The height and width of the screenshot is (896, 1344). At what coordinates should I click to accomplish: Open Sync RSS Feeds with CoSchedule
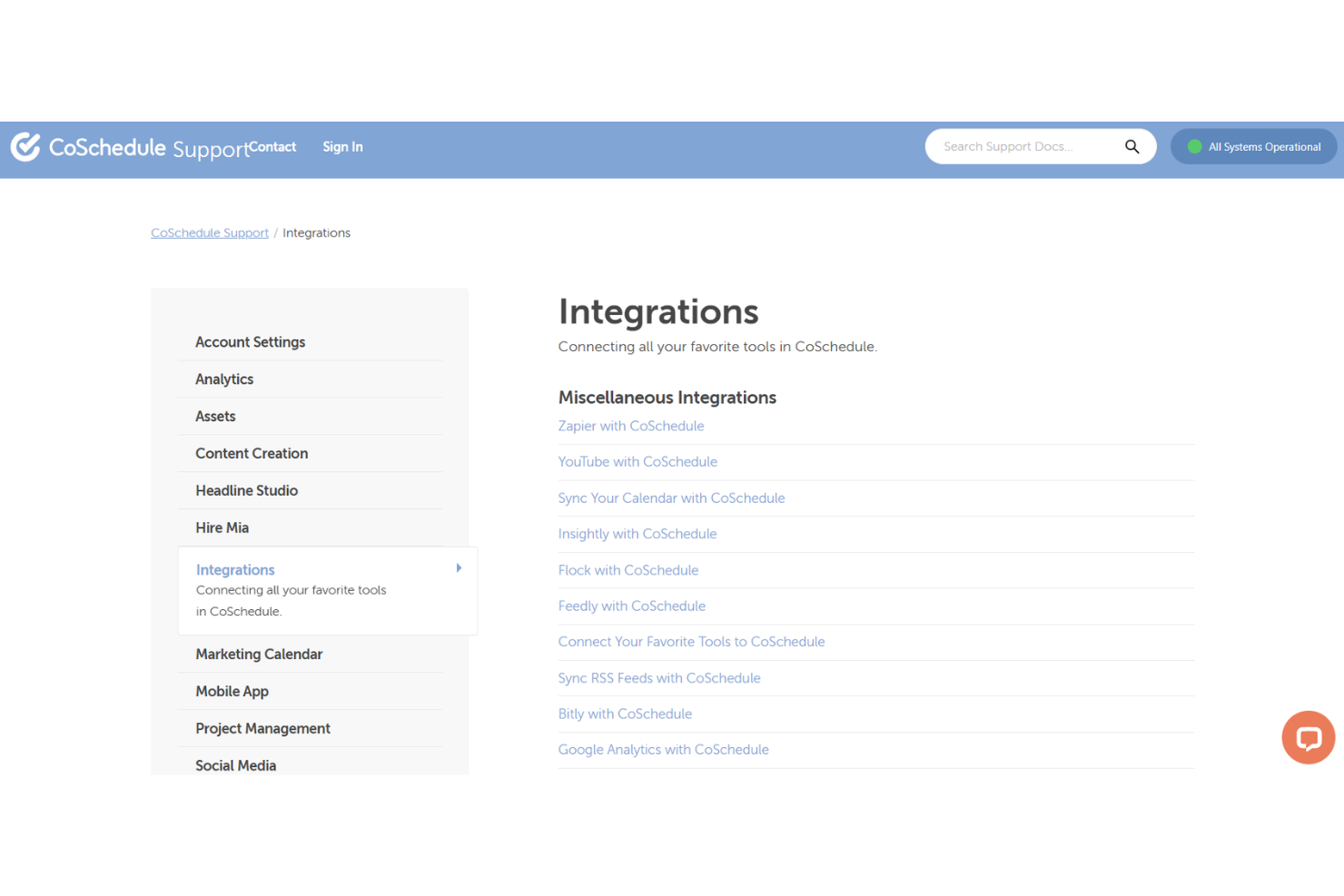[659, 677]
